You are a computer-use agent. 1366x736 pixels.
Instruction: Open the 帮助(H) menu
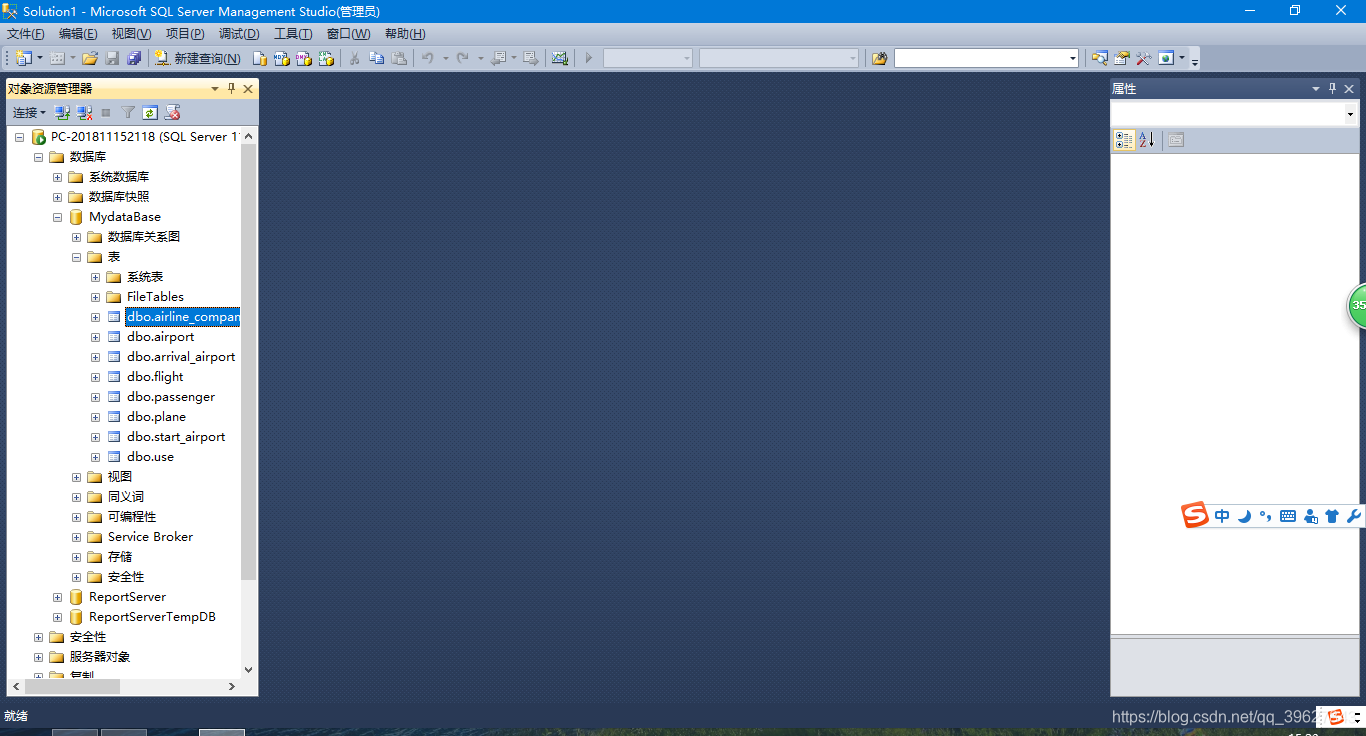click(x=405, y=34)
